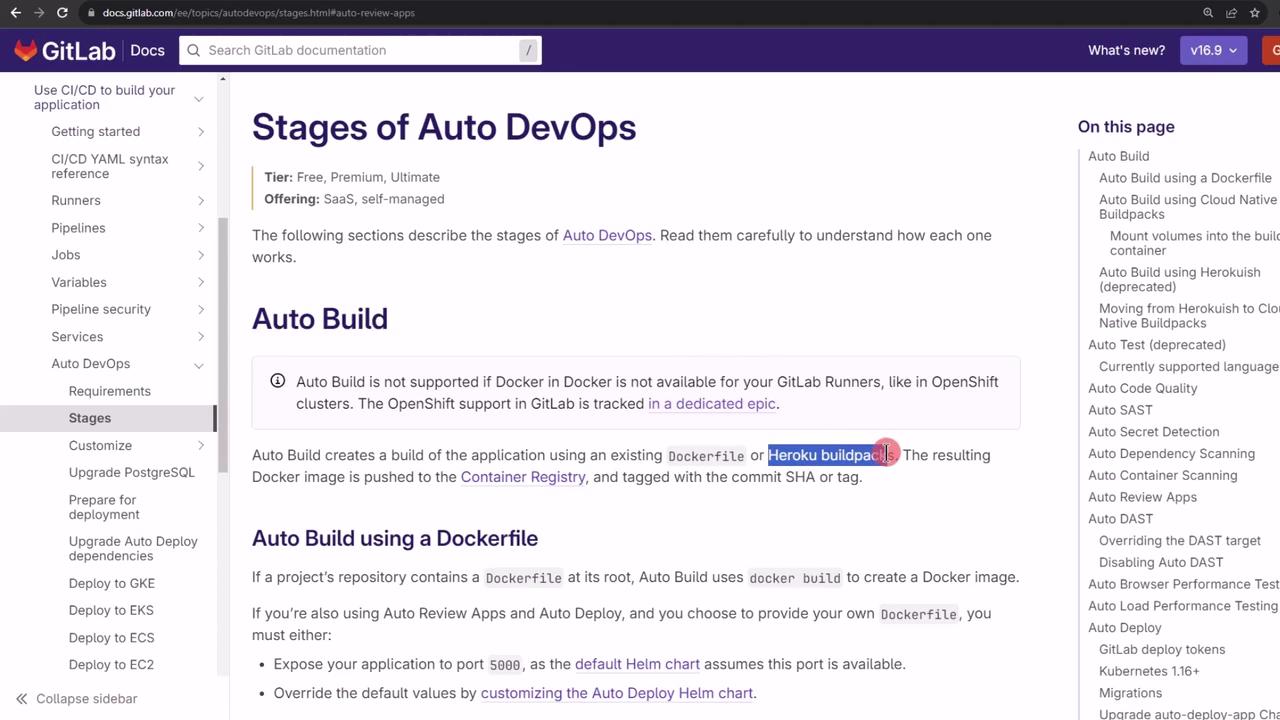Expand the Variables chevron
This screenshot has height=720, width=1280.
point(201,283)
